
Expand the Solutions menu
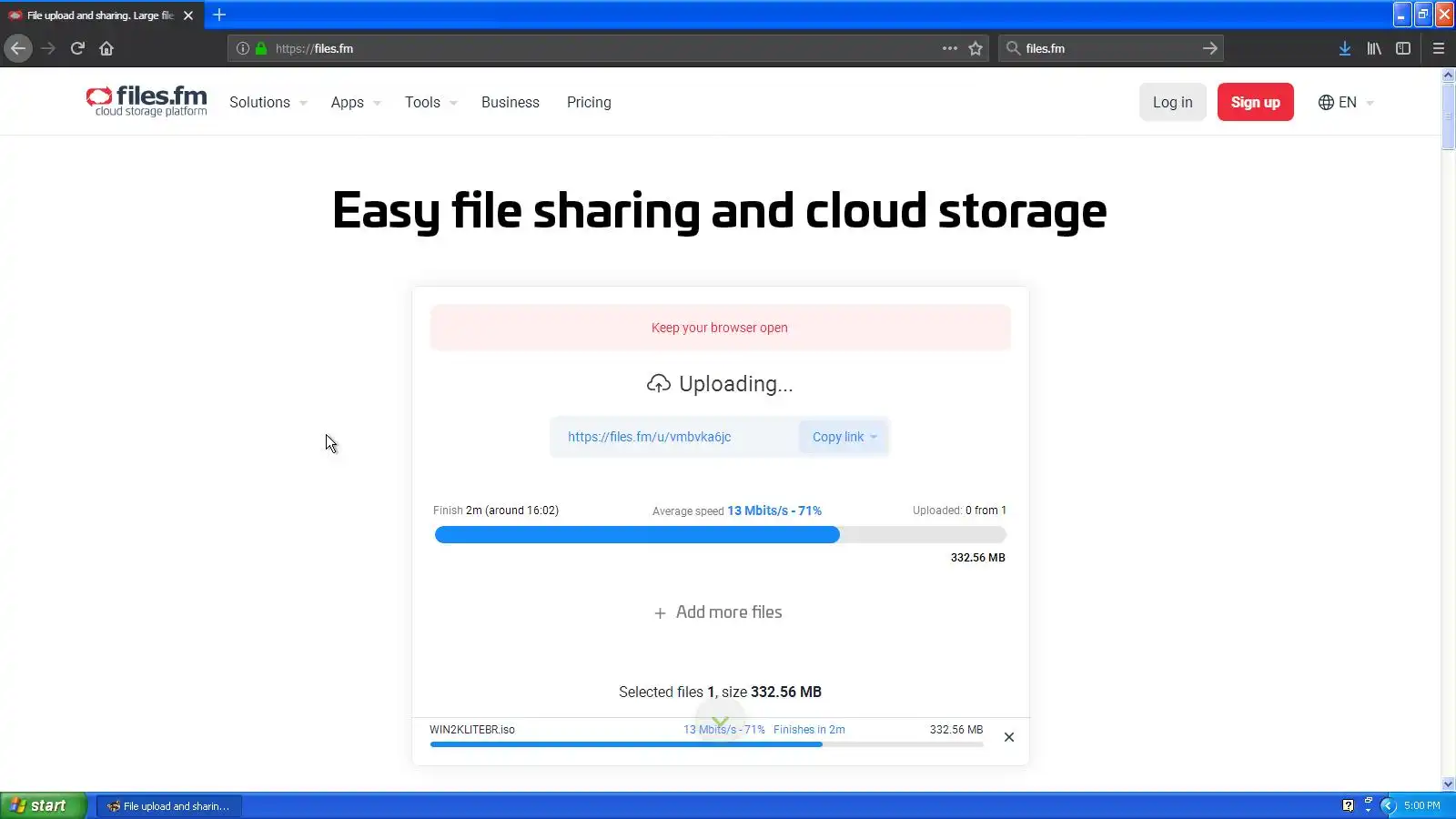coord(268,103)
